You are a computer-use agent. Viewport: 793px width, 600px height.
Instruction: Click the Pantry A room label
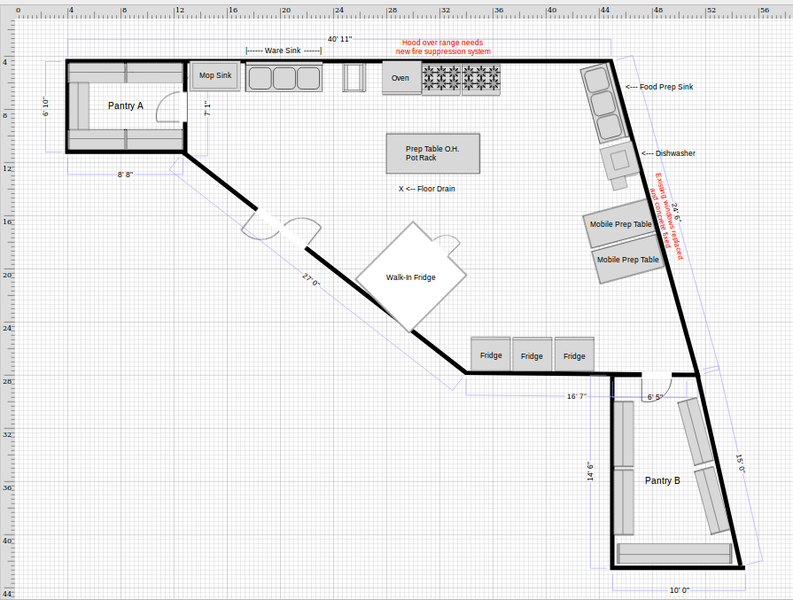[125, 105]
